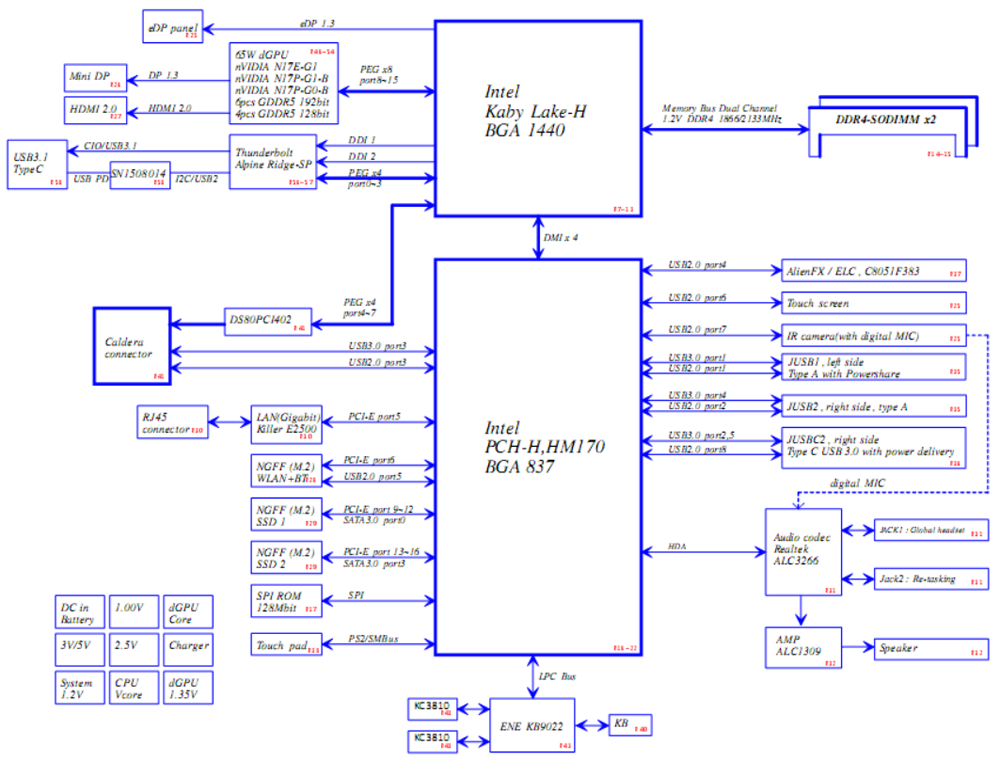Select the DS80PCI402 redriver box
This screenshot has height=776, width=1000.
pyautogui.click(x=267, y=321)
